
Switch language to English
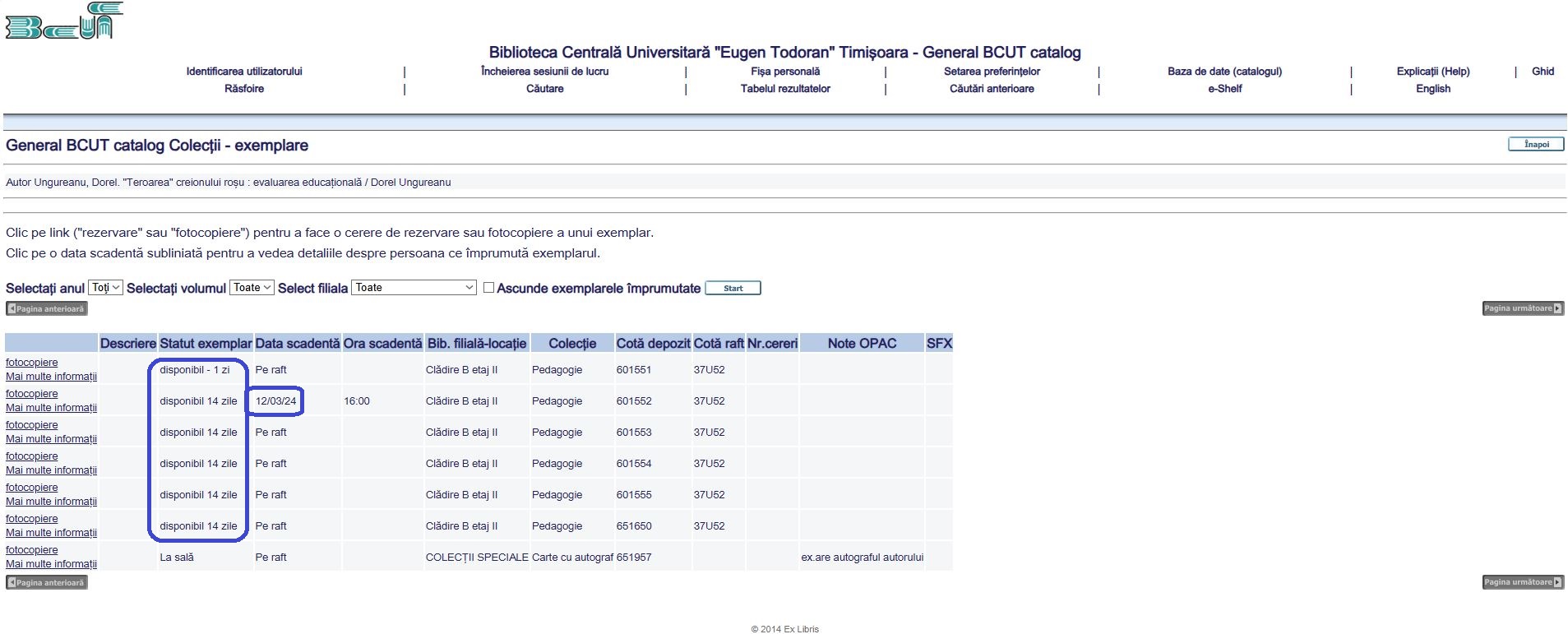(1432, 89)
